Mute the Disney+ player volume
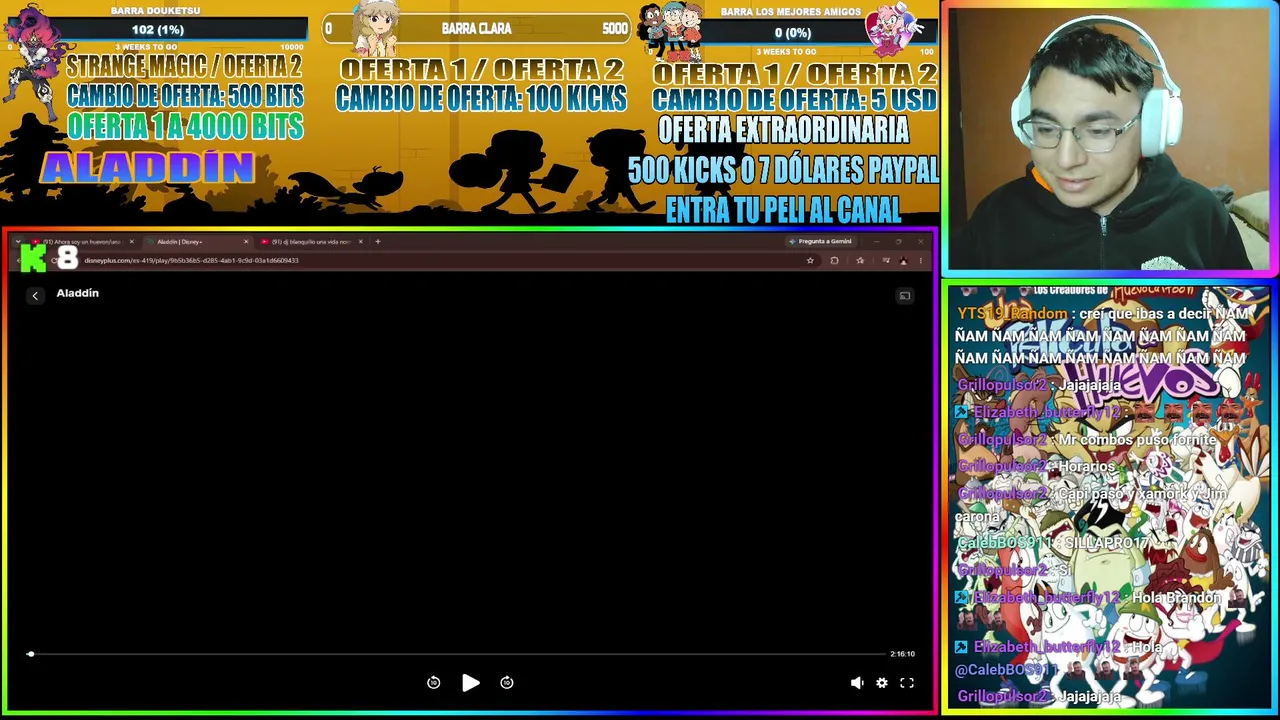This screenshot has width=1280, height=720. click(x=857, y=683)
